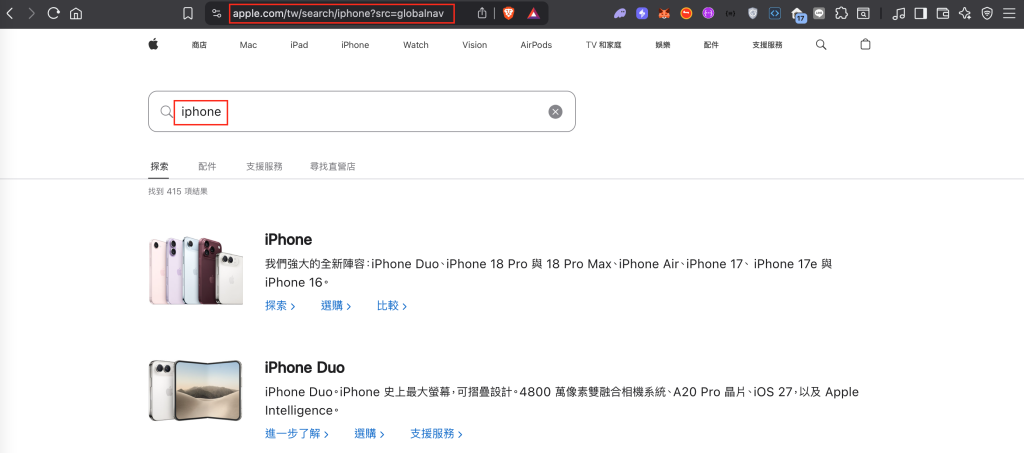Click the iphone search input field
The height and width of the screenshot is (453, 1024).
361,112
